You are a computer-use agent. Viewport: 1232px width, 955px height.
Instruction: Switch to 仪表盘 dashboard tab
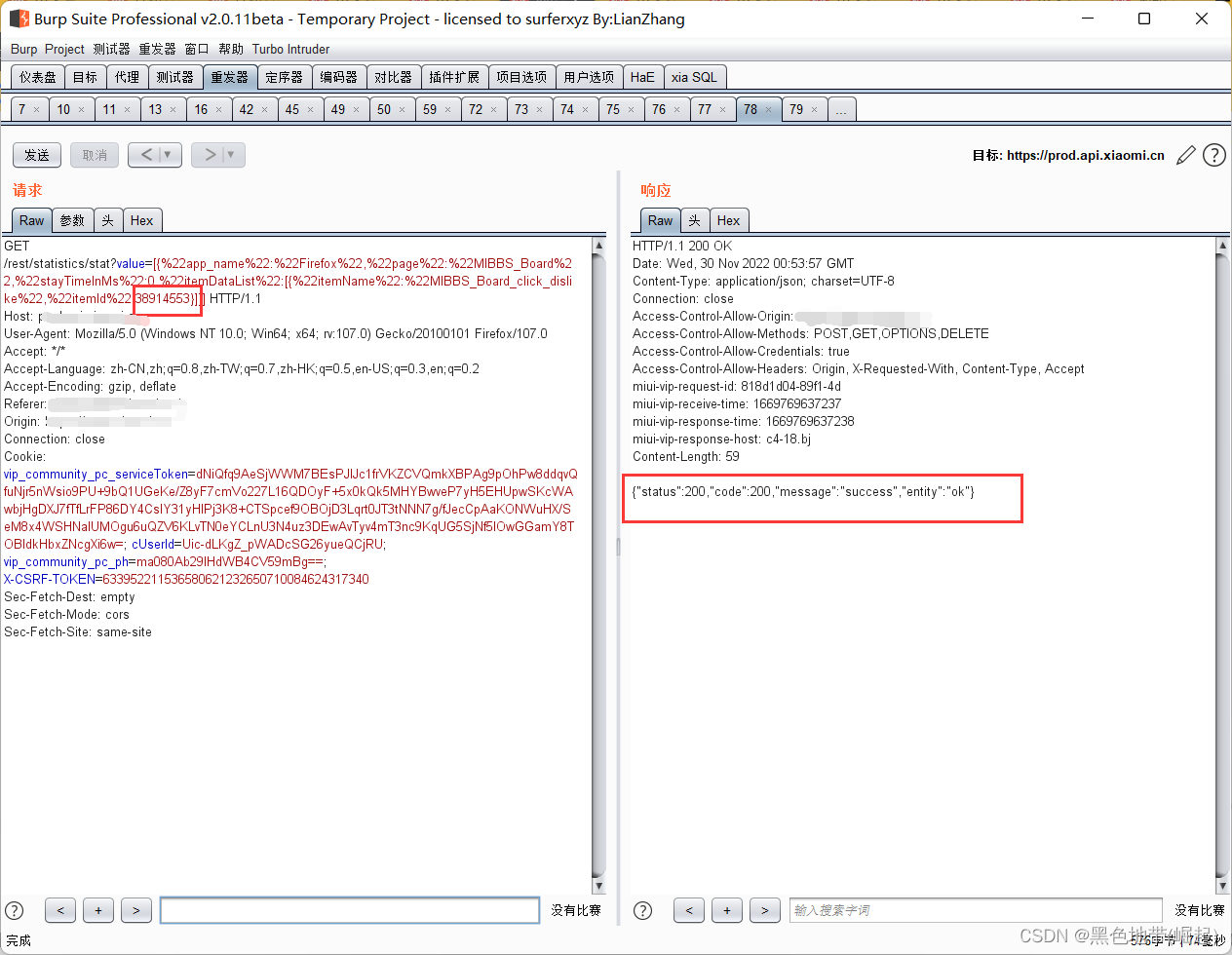point(38,77)
